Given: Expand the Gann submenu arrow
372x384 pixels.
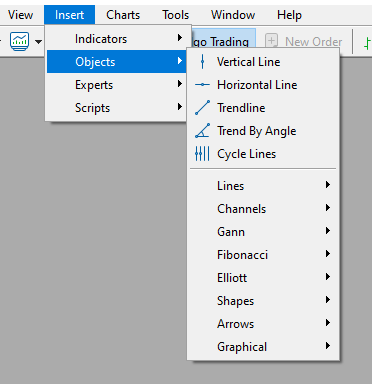Looking at the screenshot, I should [x=328, y=231].
